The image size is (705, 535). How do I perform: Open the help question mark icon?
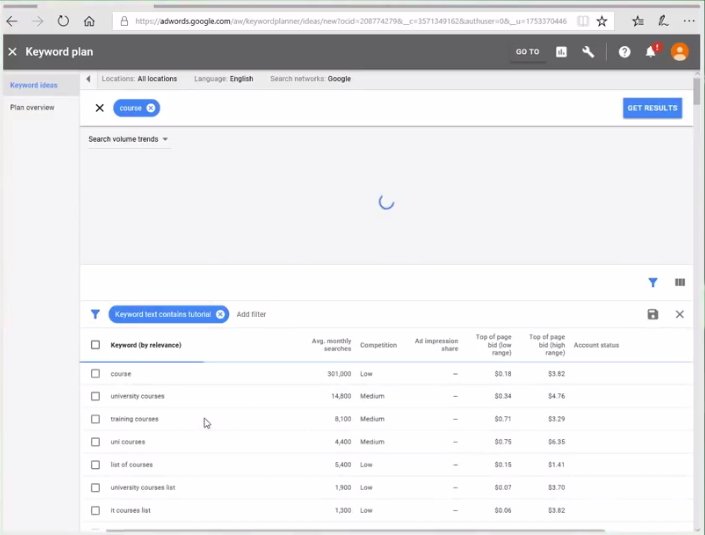point(625,52)
